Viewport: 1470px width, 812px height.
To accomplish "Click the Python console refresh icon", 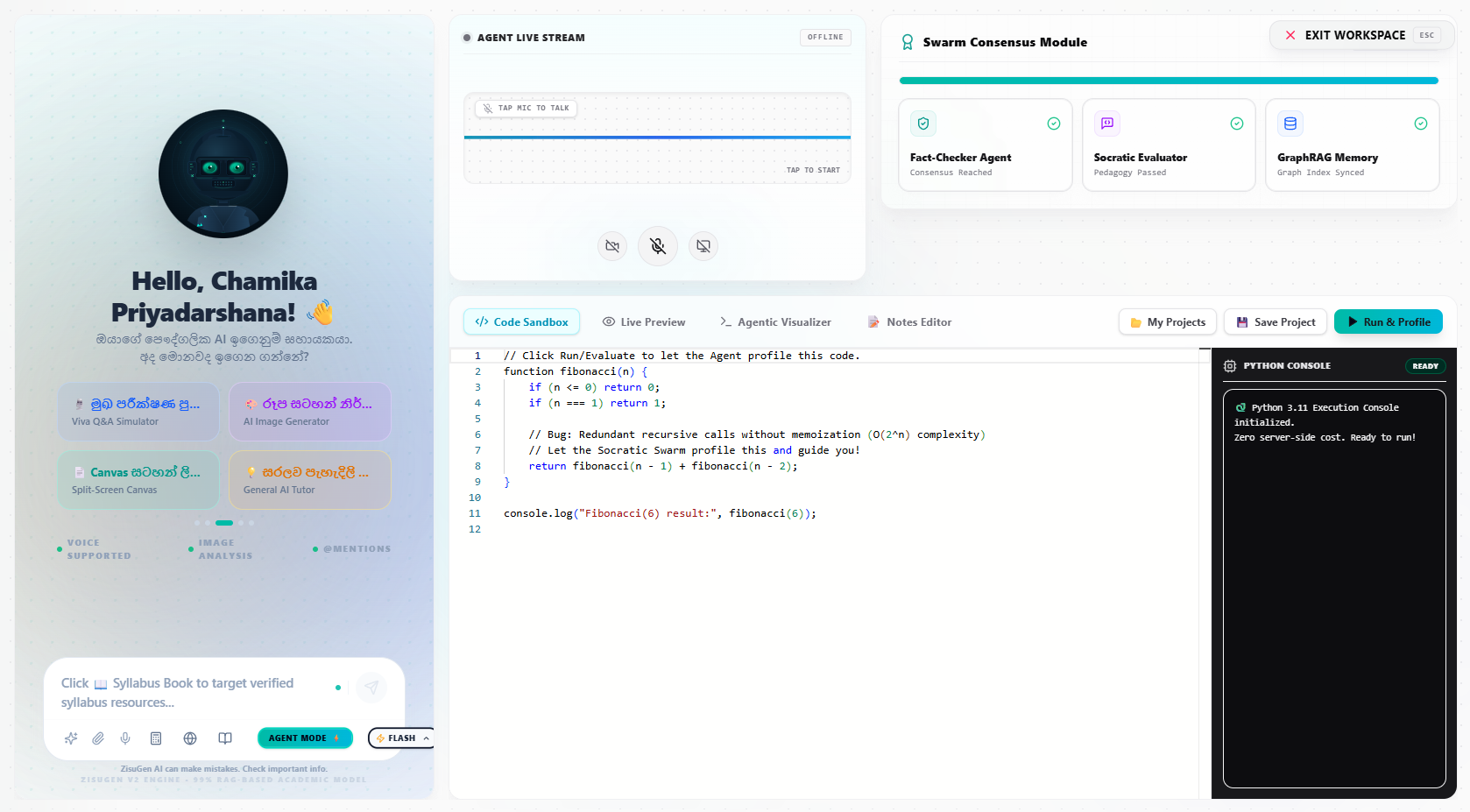I will [x=1240, y=407].
